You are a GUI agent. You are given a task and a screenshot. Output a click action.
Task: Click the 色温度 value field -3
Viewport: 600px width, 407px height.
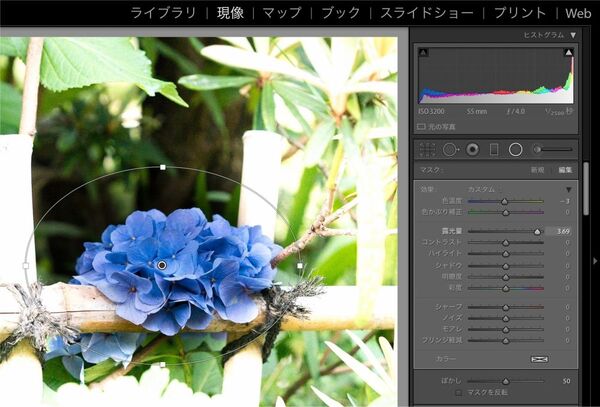565,201
